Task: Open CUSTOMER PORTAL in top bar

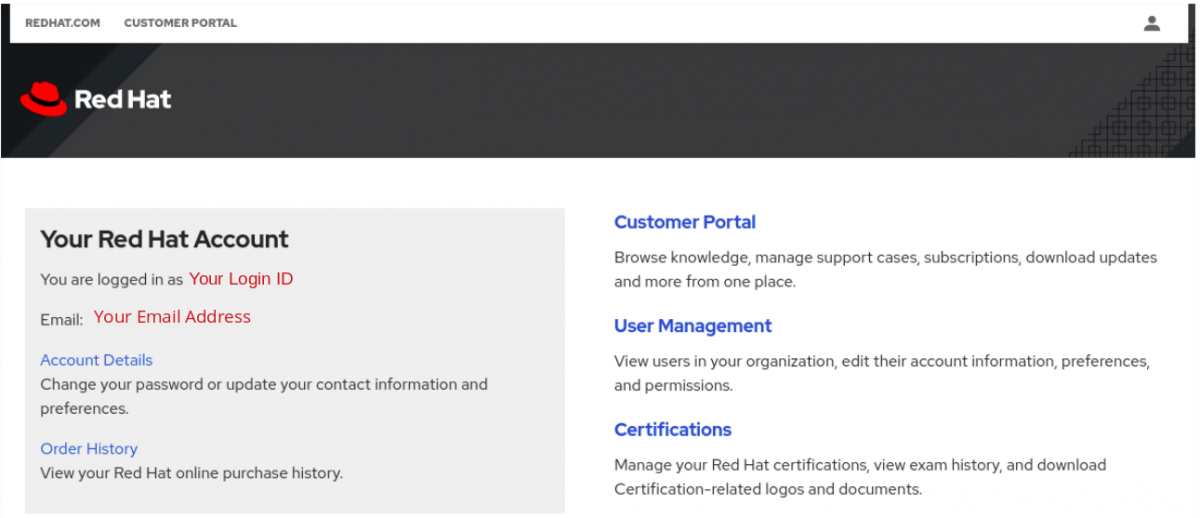Action: click(x=180, y=23)
